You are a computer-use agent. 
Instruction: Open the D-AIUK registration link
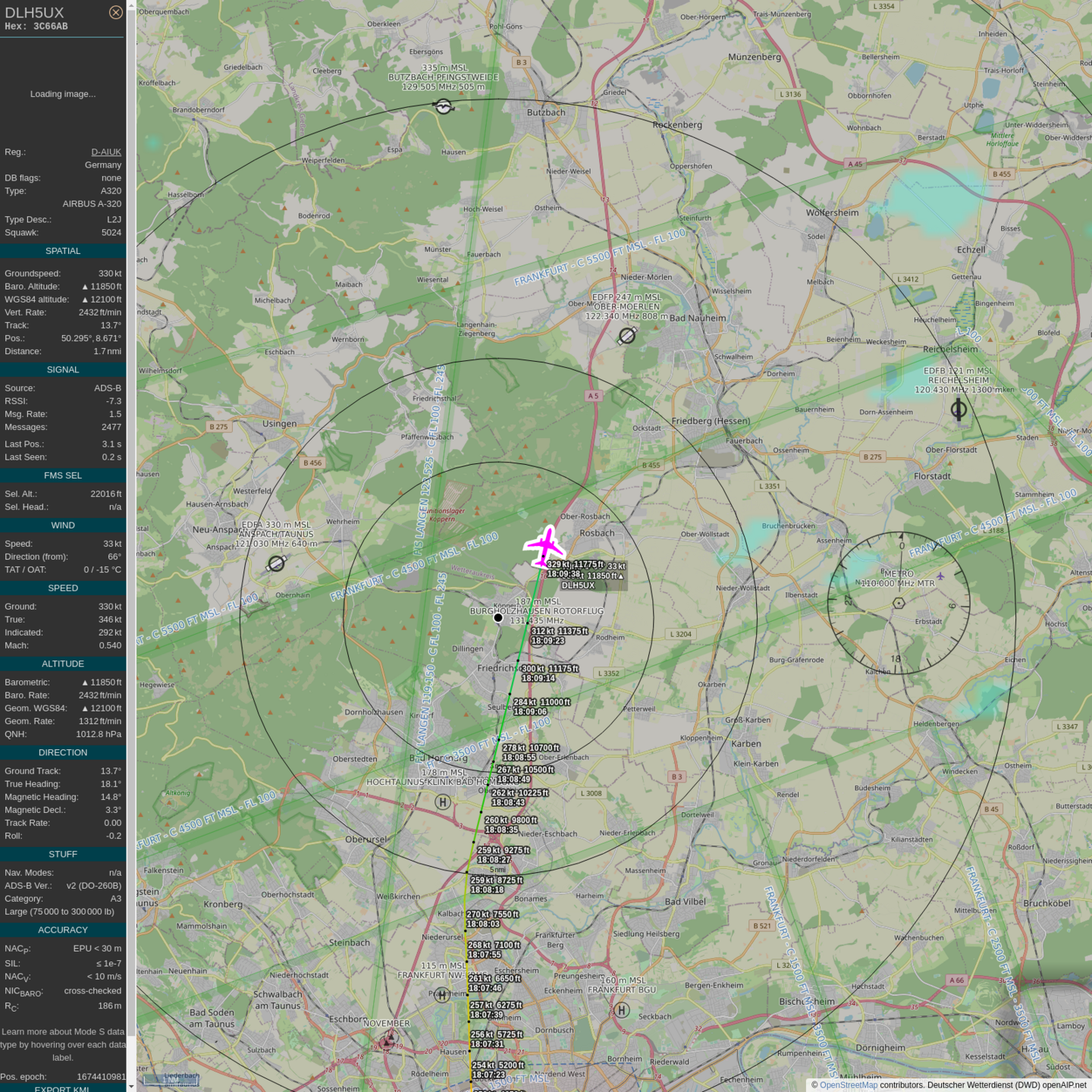(106, 152)
